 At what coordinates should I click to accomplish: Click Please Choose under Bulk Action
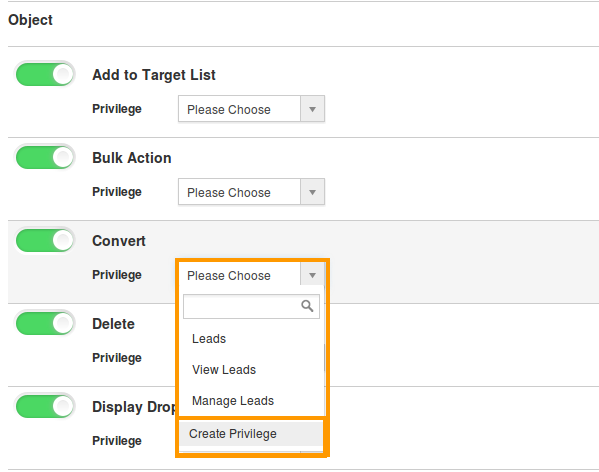click(x=229, y=192)
